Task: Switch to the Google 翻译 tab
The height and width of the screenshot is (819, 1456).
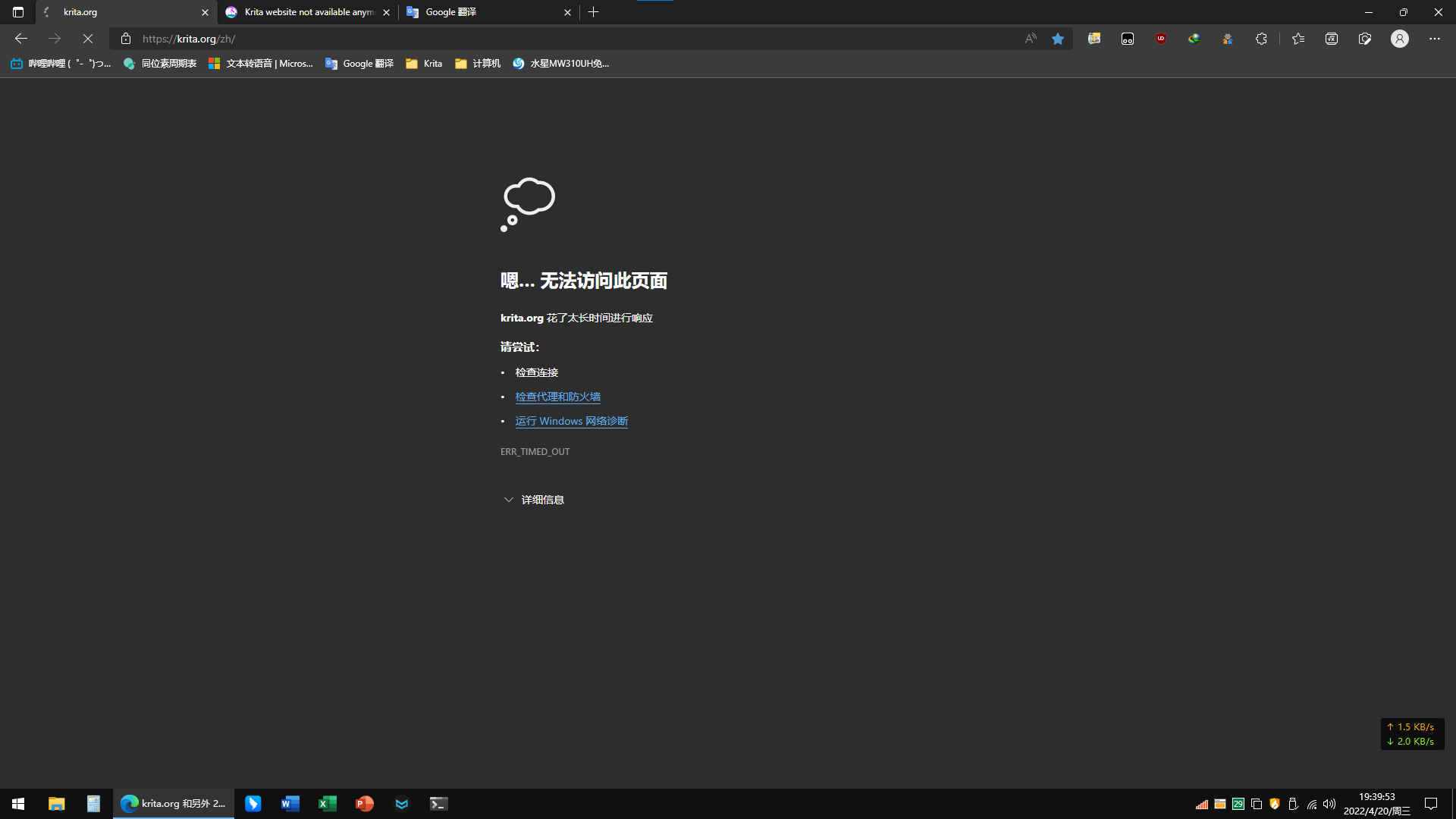Action: [485, 12]
